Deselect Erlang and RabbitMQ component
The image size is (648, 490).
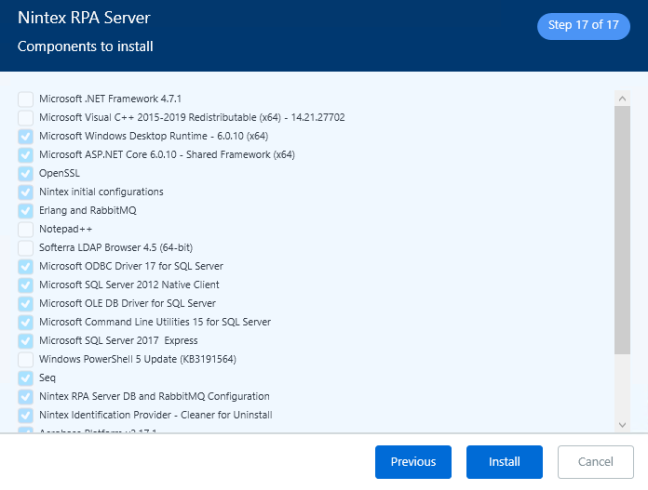coord(26,210)
